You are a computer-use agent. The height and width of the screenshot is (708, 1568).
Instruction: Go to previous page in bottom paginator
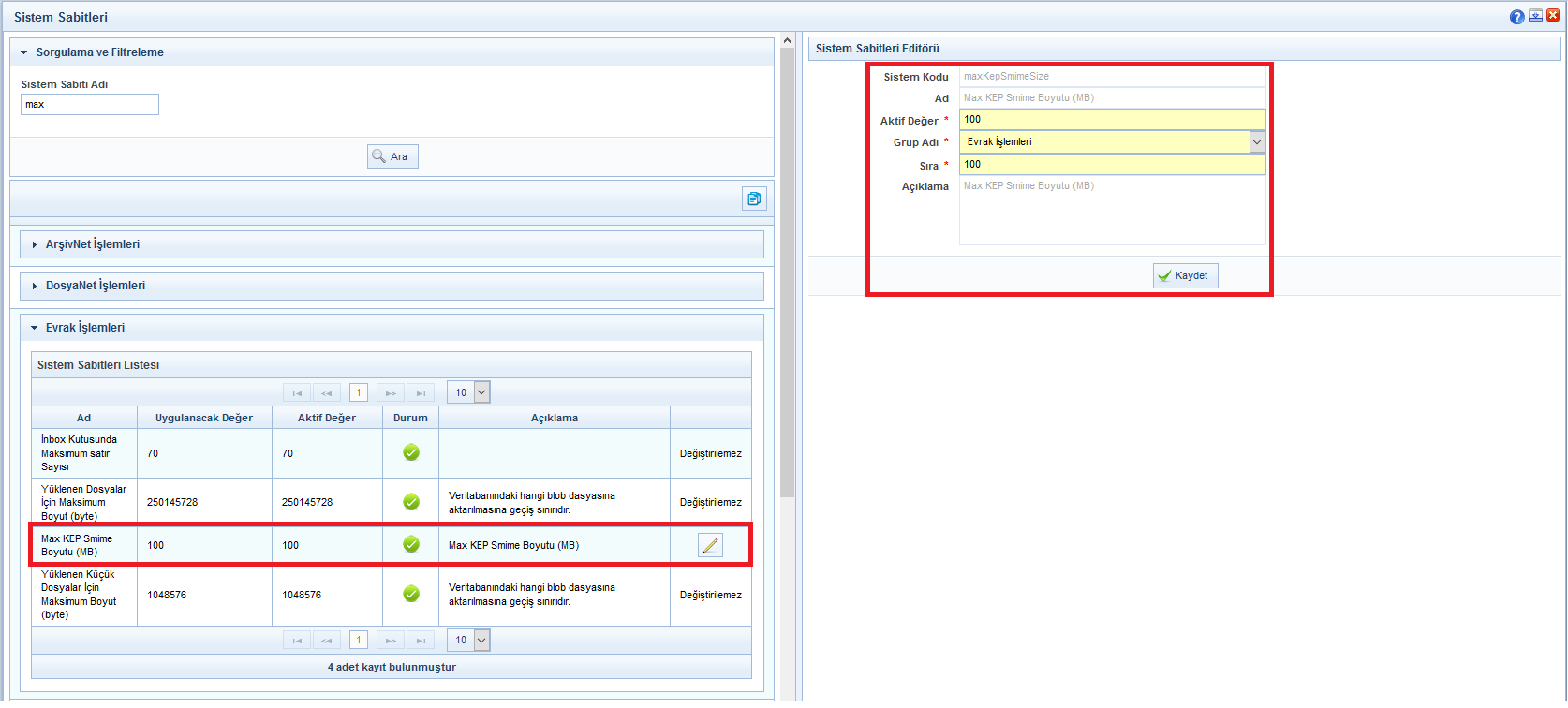[x=326, y=641]
